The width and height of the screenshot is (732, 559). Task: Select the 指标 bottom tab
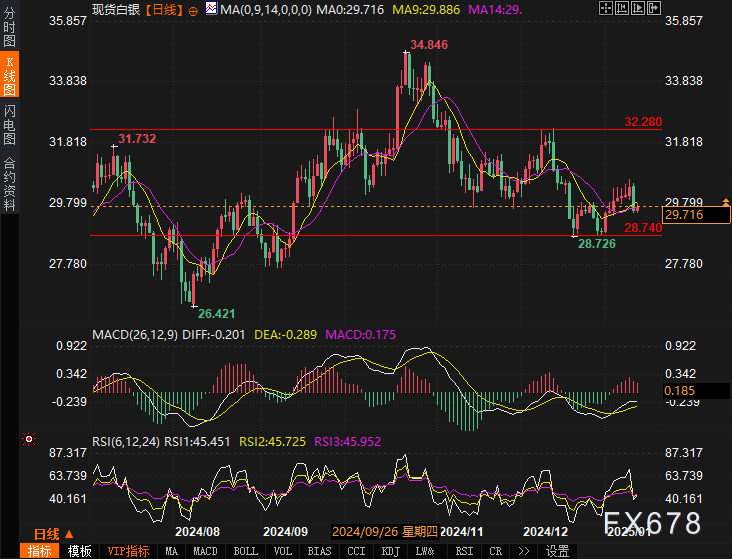click(x=40, y=551)
